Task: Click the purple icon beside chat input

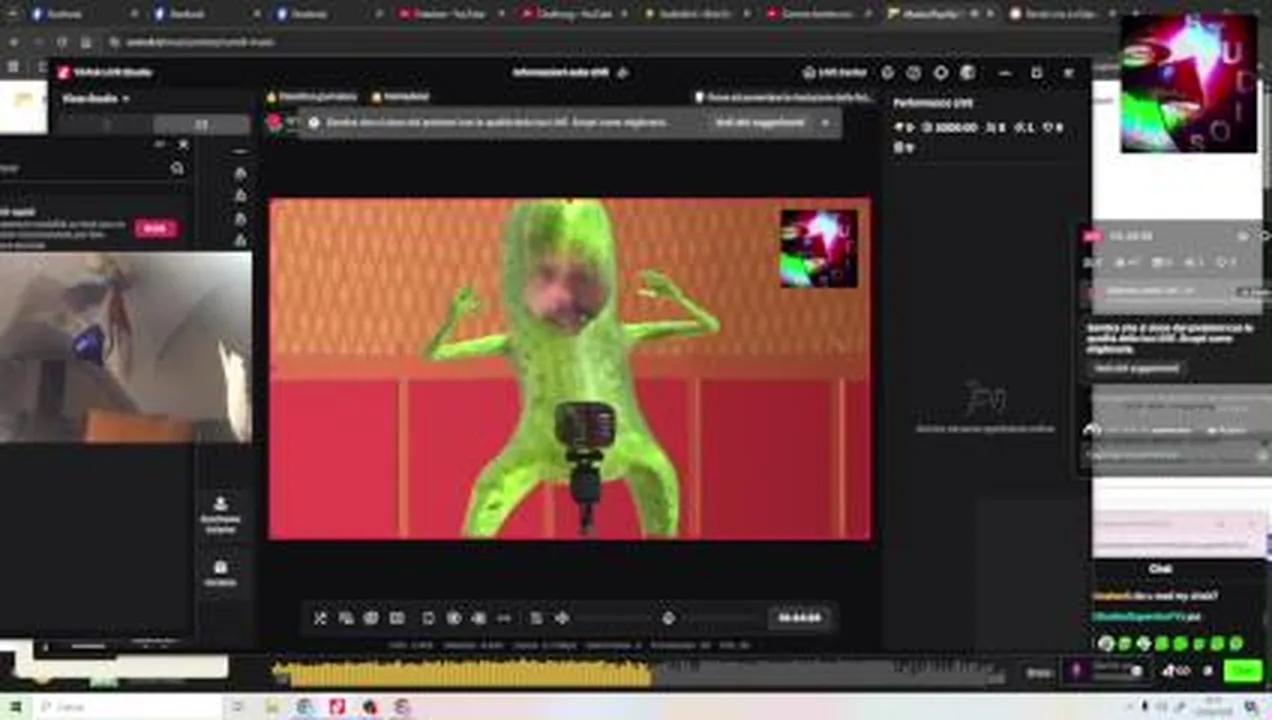Action: pos(1077,670)
